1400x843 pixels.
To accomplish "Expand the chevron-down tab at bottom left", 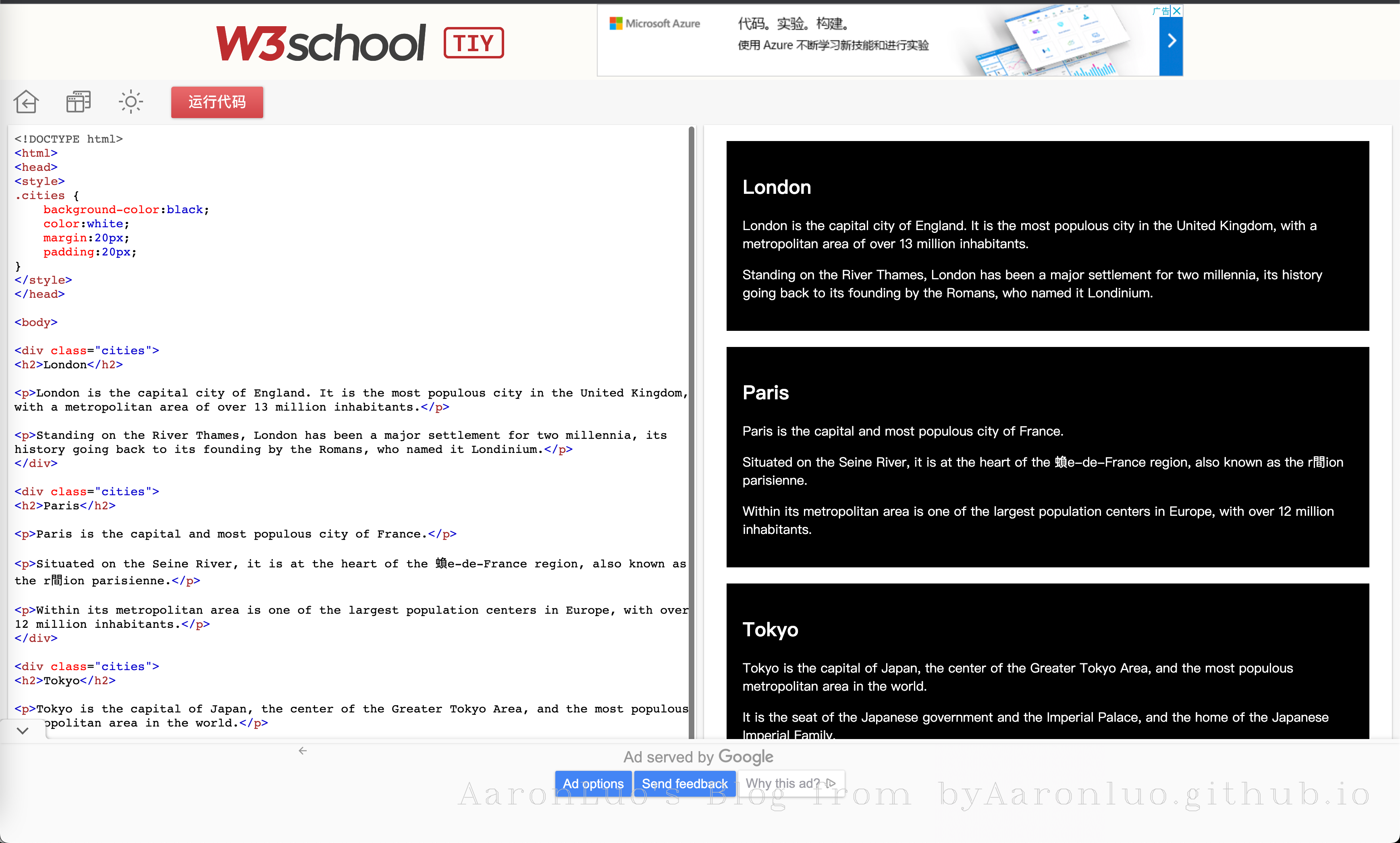I will coord(23,731).
